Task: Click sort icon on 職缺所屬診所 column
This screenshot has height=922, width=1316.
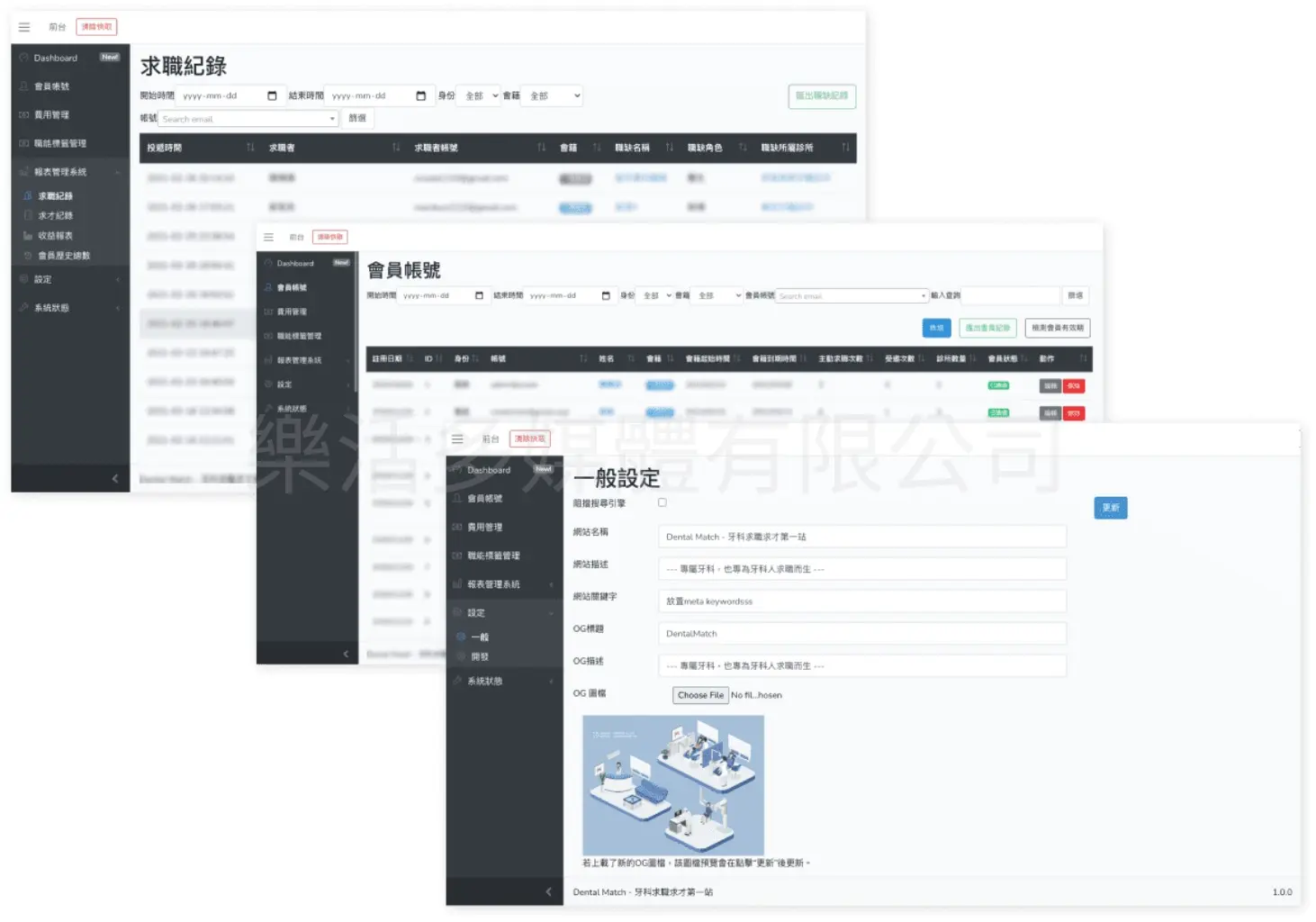Action: click(845, 148)
